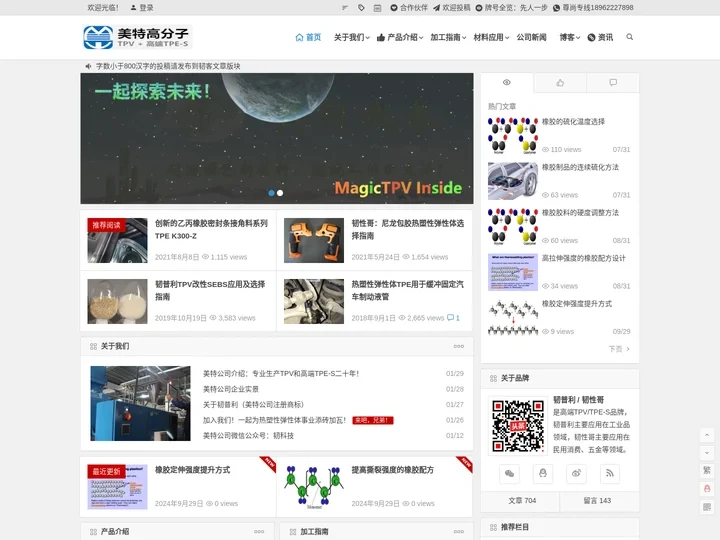Image resolution: width=720 pixels, height=540 pixels.
Task: Click the WeChat icon under brand info
Action: (x=509, y=473)
